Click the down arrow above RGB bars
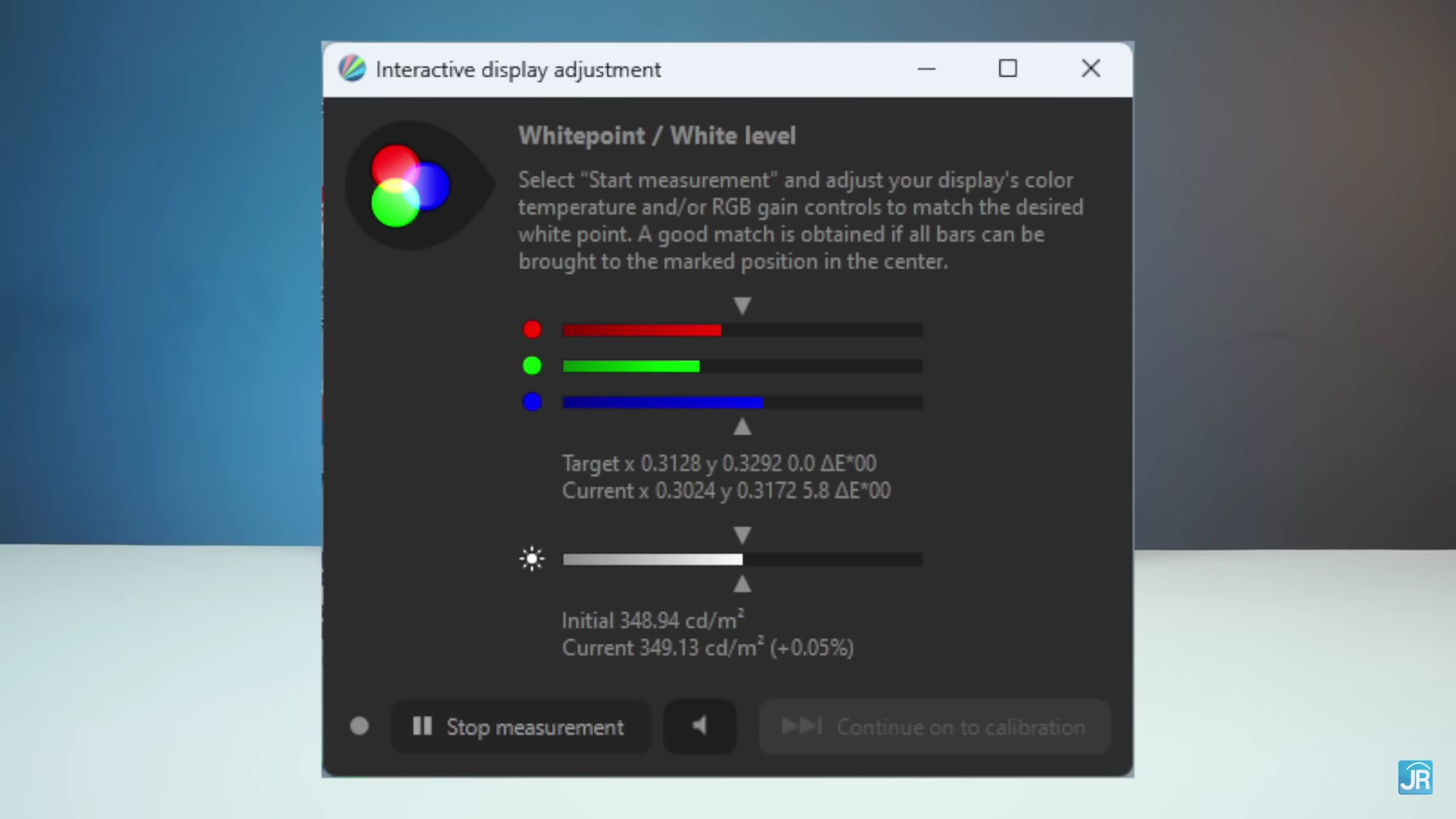1456x819 pixels. pyautogui.click(x=742, y=306)
